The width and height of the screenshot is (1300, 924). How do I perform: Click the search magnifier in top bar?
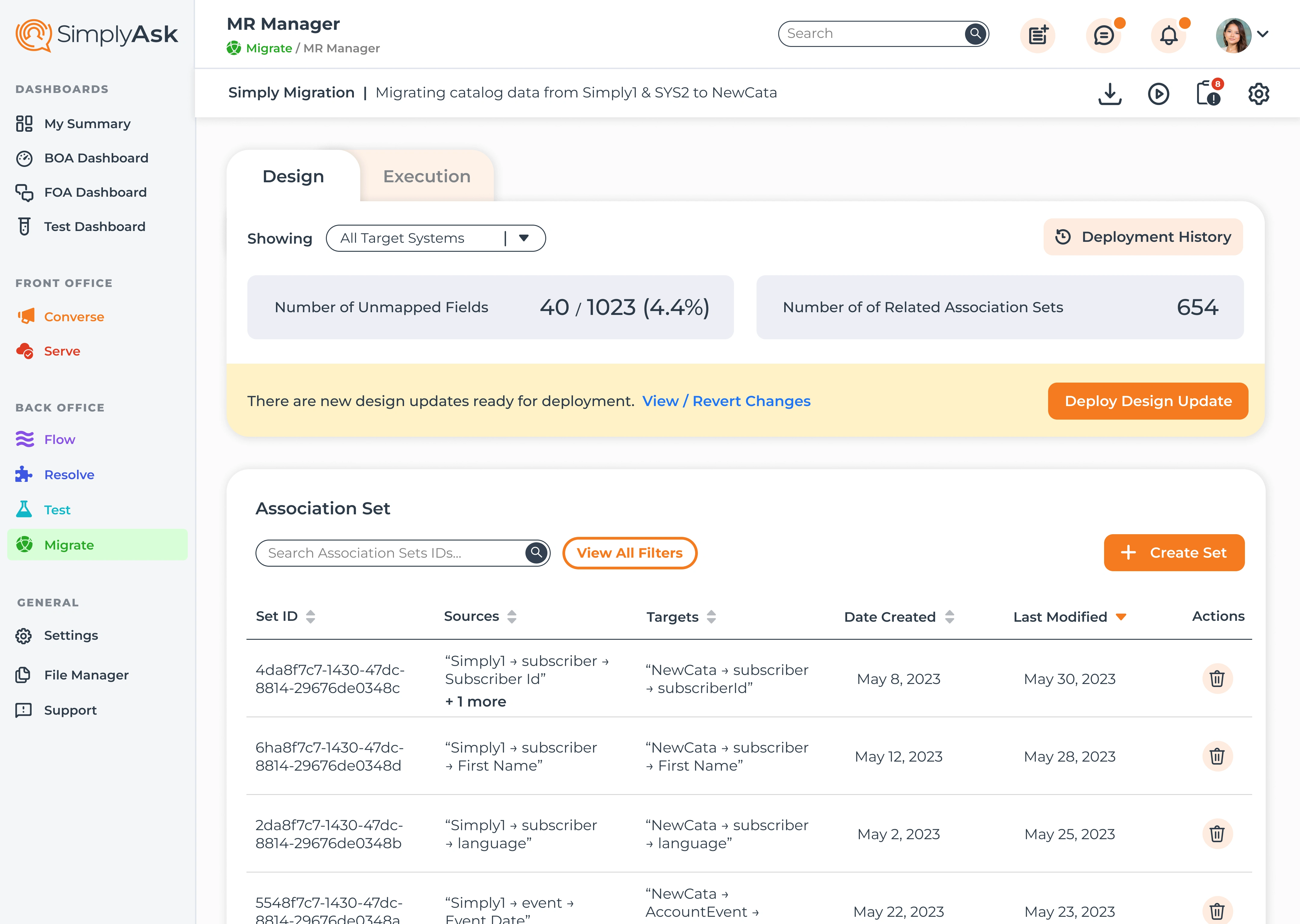pos(975,34)
